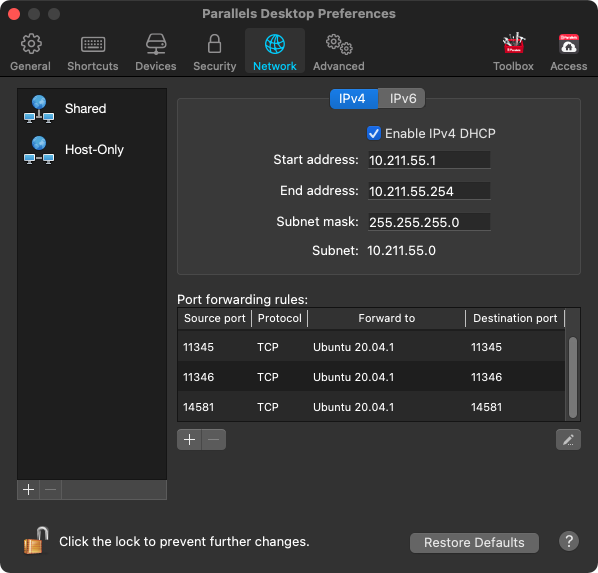Click the End address field
598x573 pixels.
click(429, 191)
